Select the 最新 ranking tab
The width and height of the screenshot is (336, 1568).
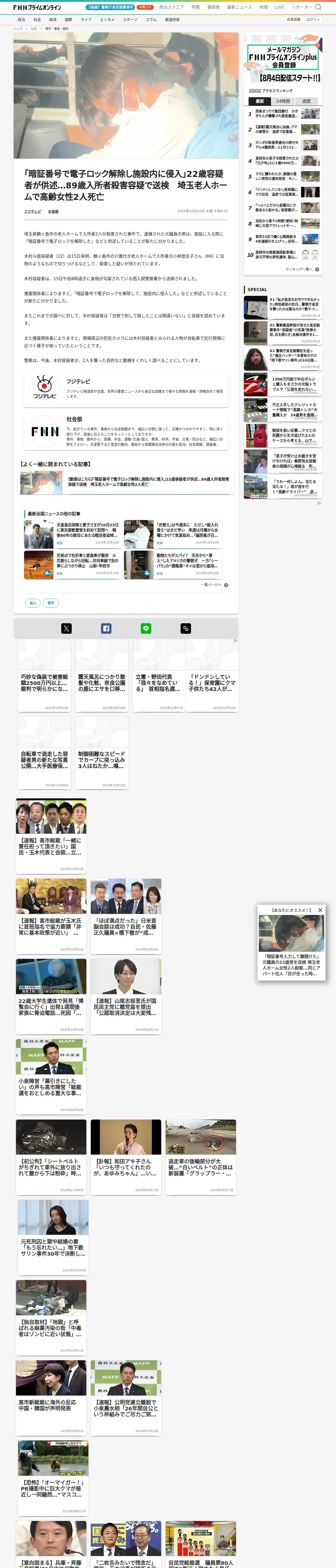[x=260, y=101]
